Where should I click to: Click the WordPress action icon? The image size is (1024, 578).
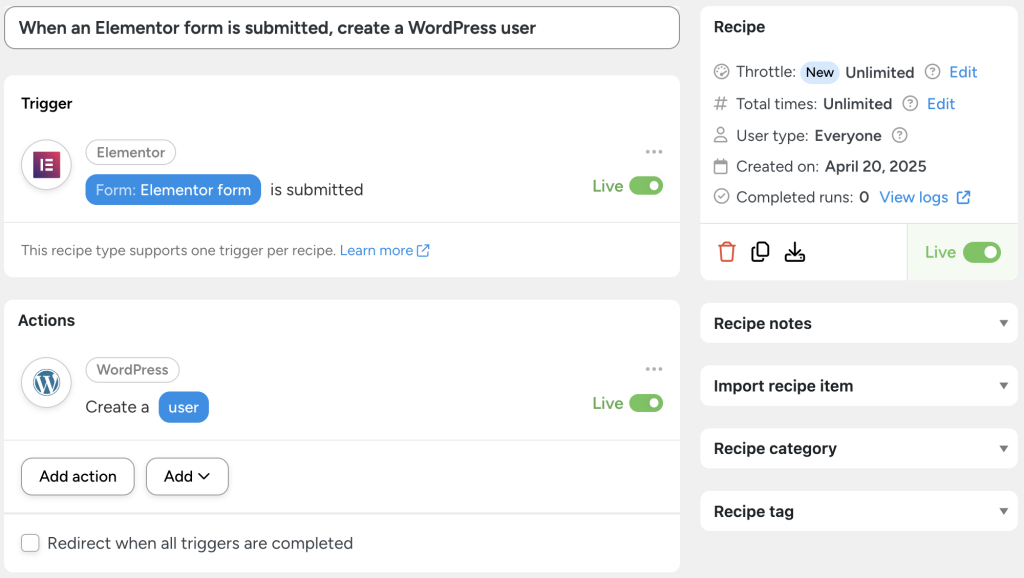pos(46,382)
